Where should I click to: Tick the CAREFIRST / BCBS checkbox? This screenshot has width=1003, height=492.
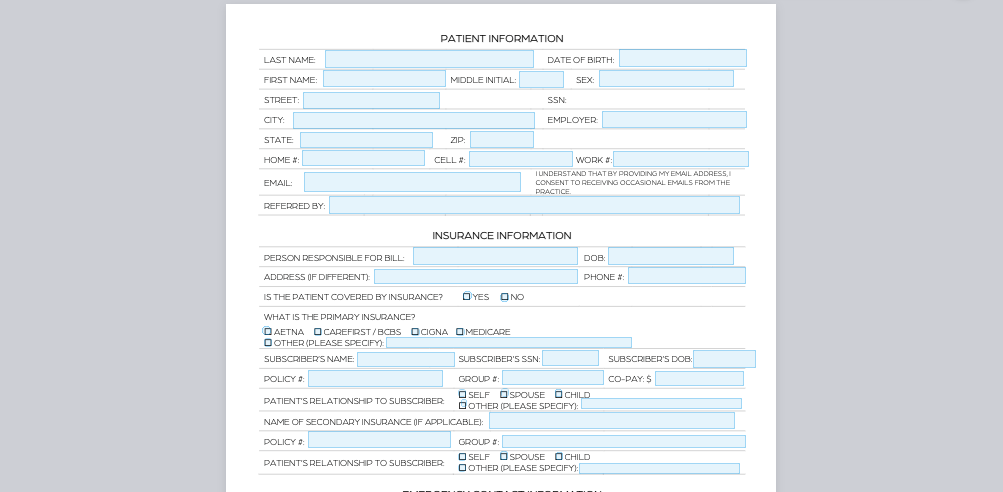tap(318, 331)
